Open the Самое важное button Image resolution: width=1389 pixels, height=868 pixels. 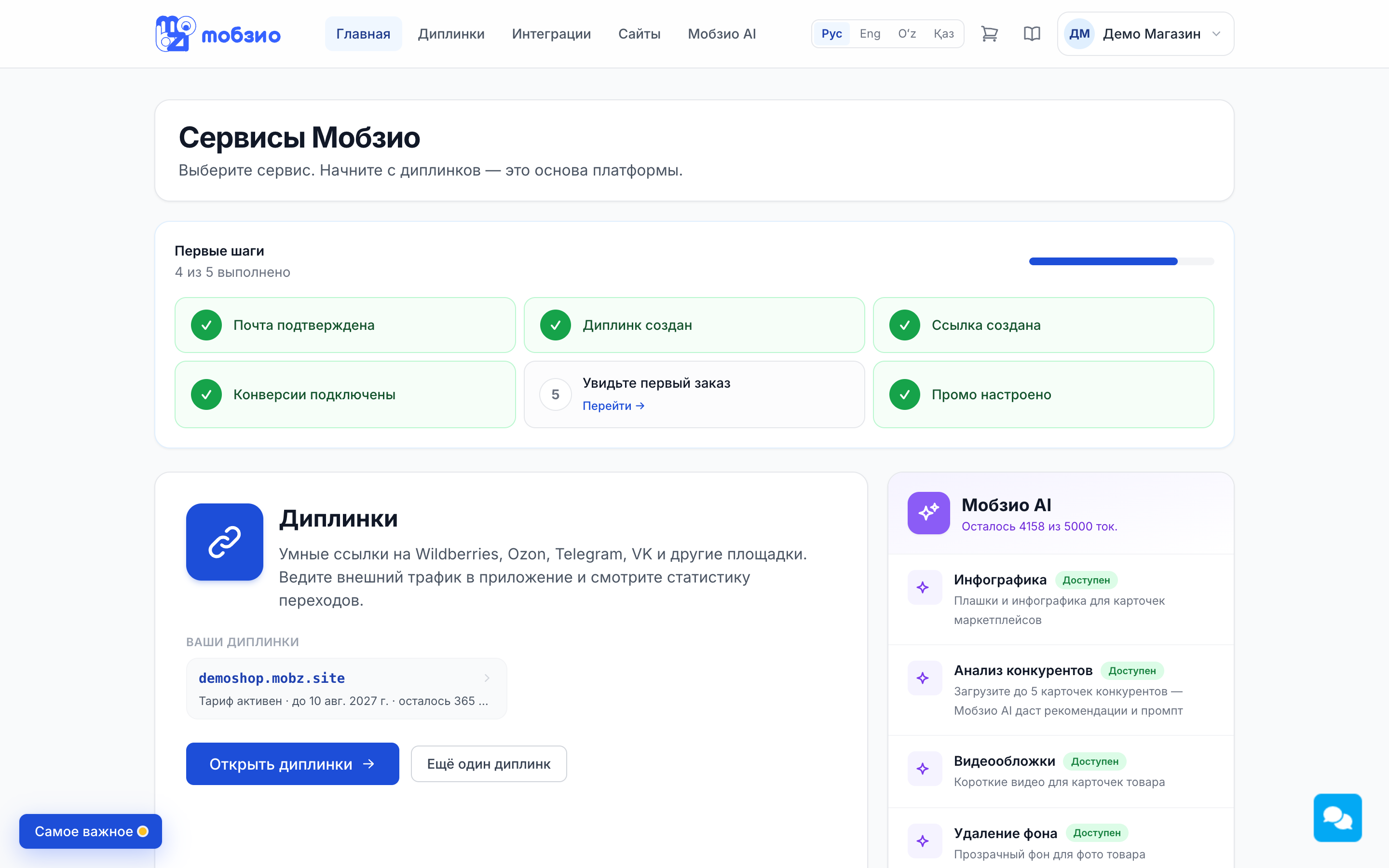91,831
